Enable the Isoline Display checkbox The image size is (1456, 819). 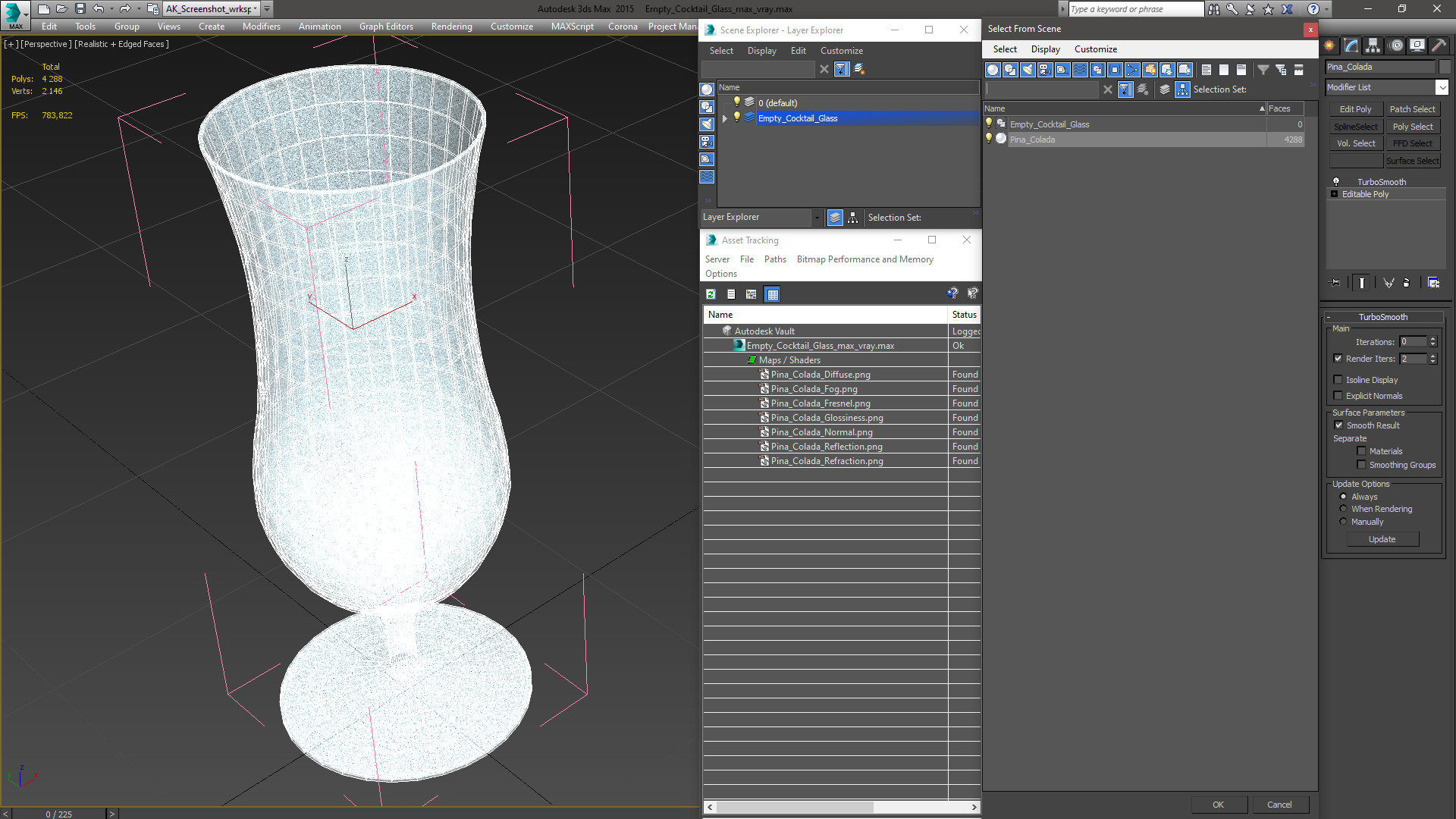pos(1338,380)
